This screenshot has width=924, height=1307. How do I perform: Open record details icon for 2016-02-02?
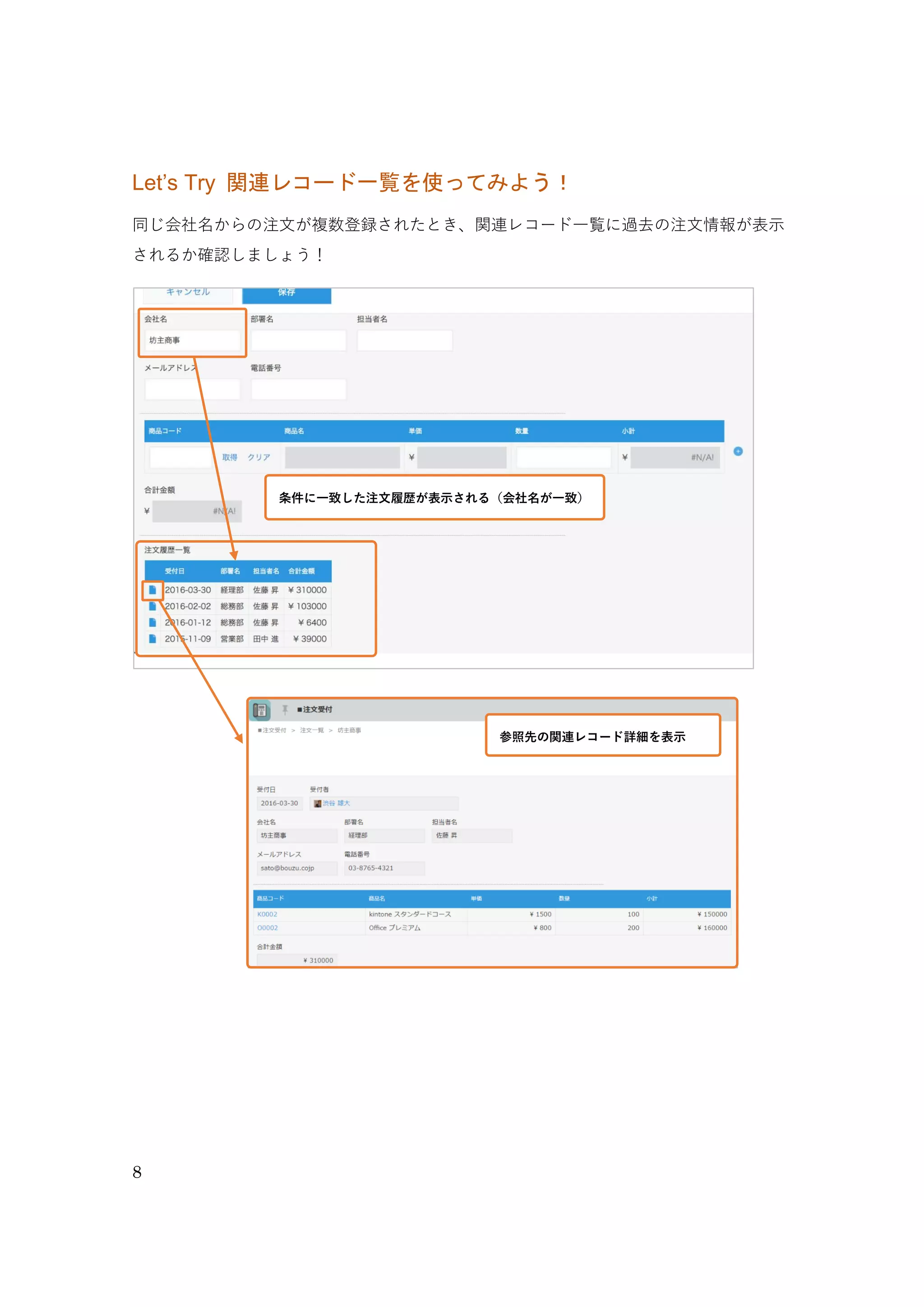click(152, 606)
